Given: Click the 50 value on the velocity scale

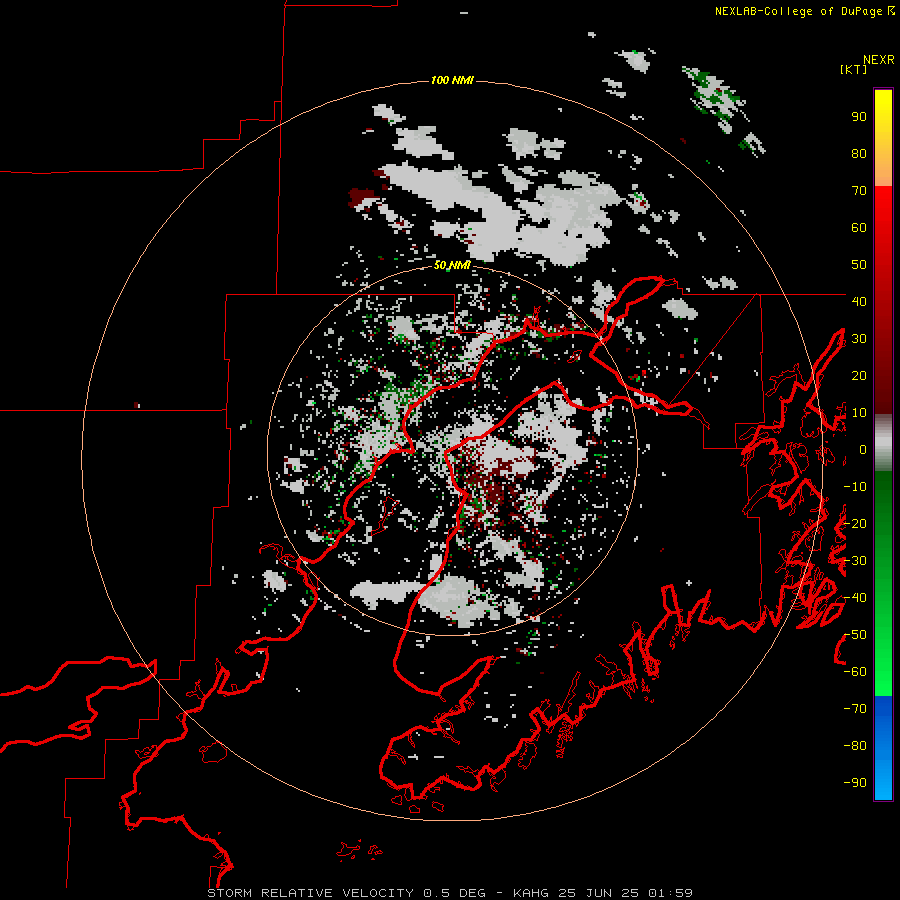Looking at the screenshot, I should click(859, 265).
